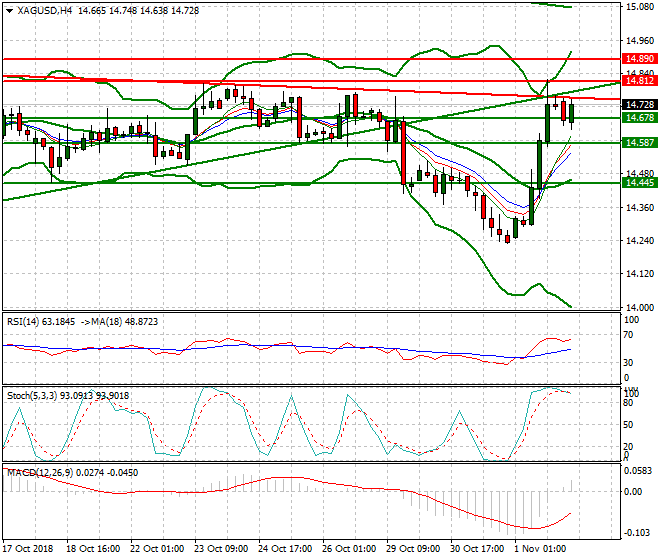
Task: Select the OHLC values 14.665 14.748 14.638 14.728
Action: 138,11
